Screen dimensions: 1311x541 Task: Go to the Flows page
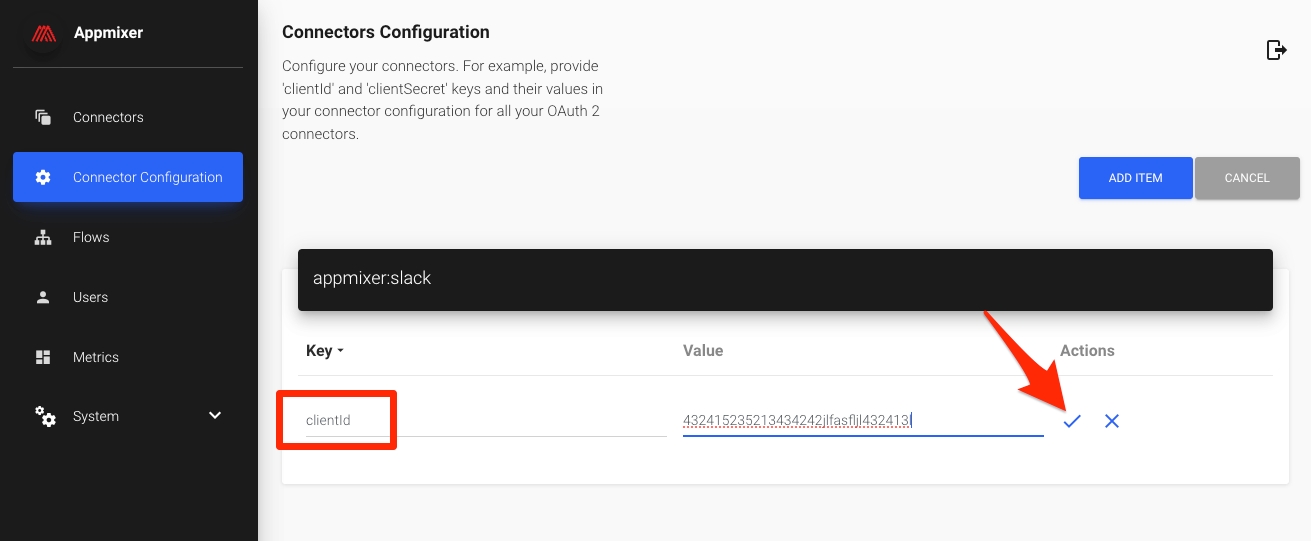coord(91,237)
